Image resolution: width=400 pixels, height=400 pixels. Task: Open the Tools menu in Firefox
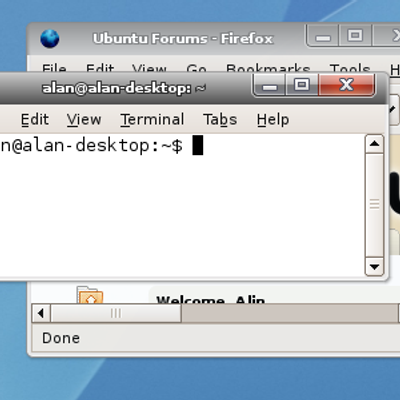click(350, 68)
